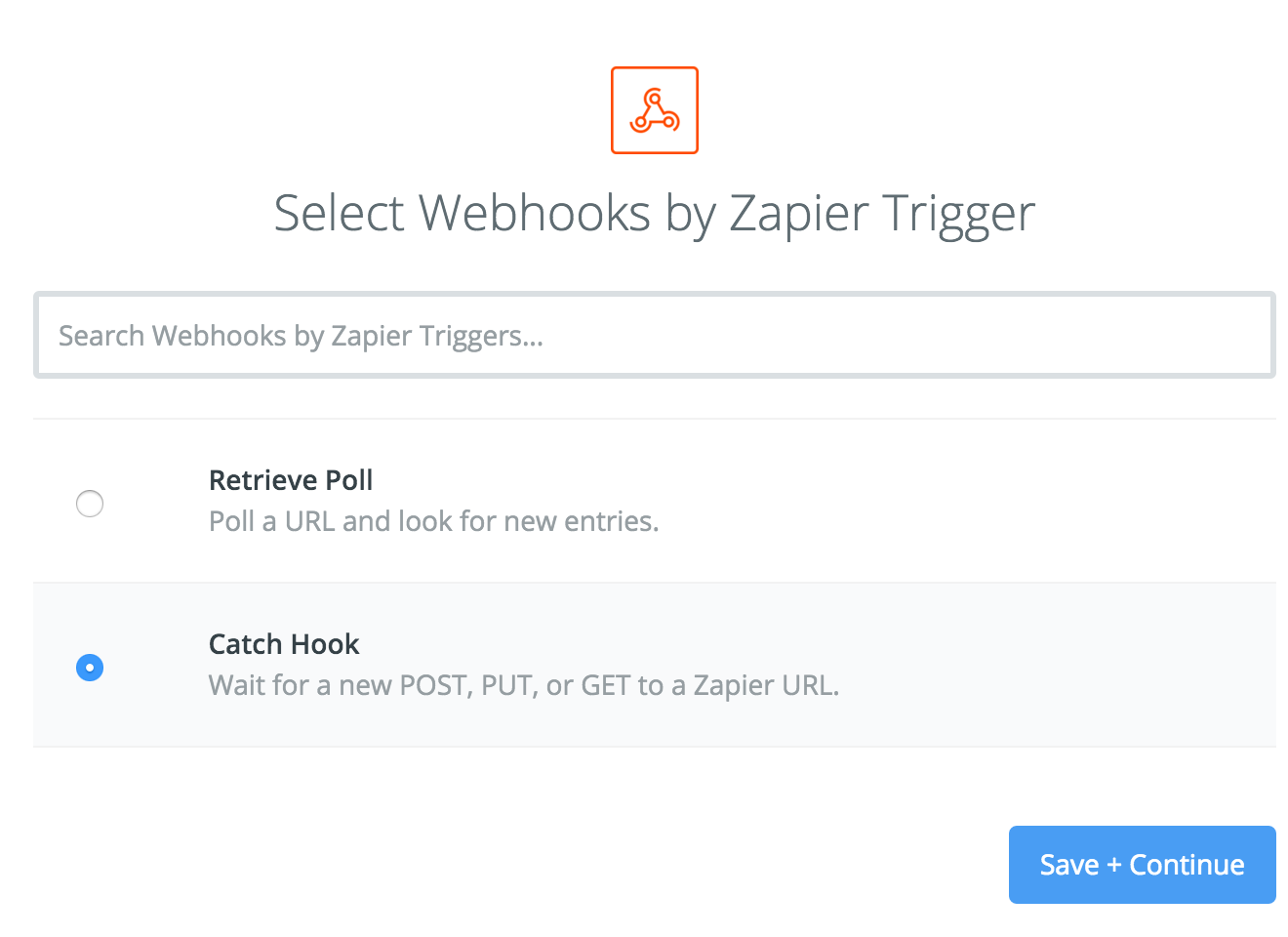Click the word 'Continue' on the blue button
The image size is (1288, 937).
pos(1187,865)
